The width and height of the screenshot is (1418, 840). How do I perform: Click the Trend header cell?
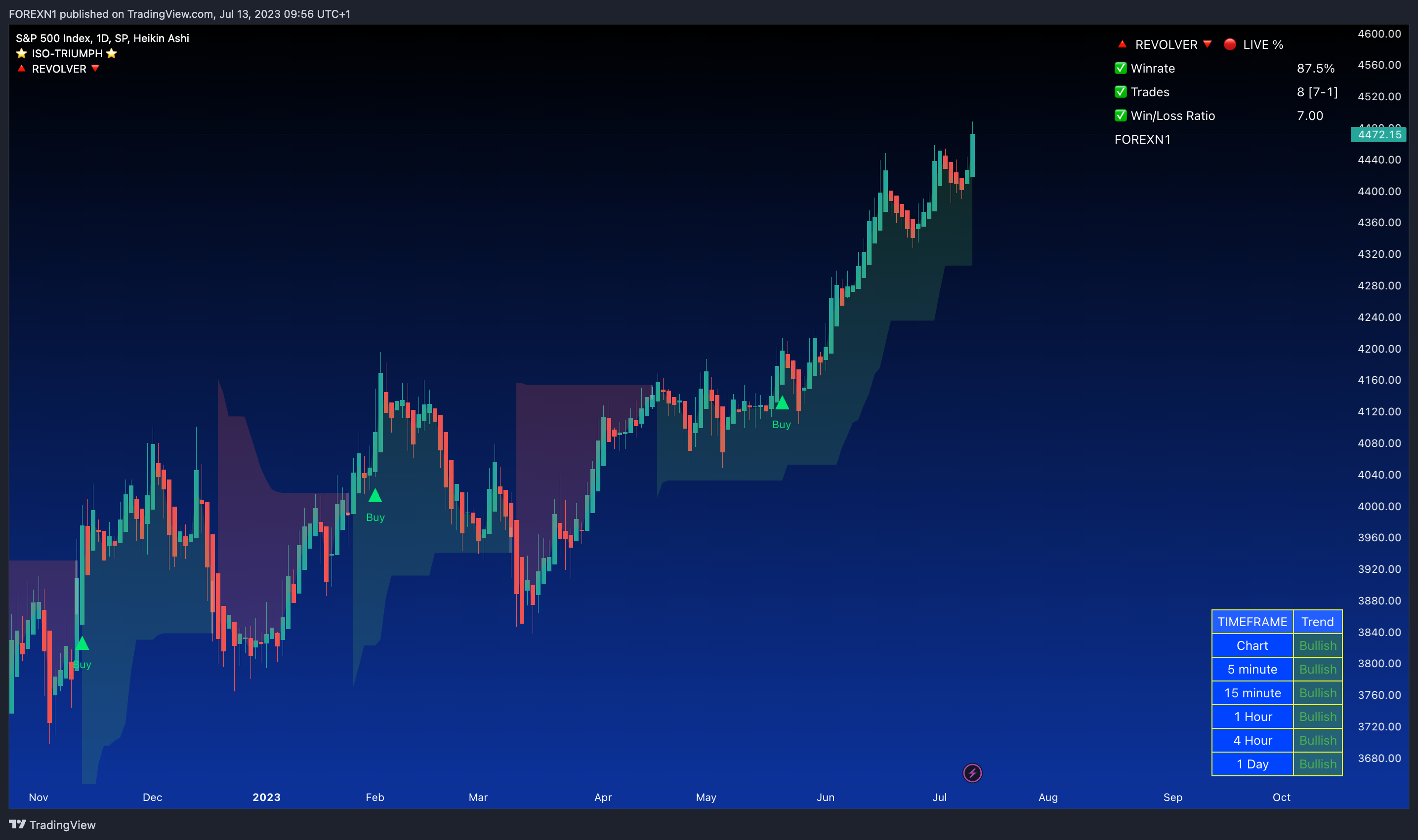click(x=1317, y=622)
